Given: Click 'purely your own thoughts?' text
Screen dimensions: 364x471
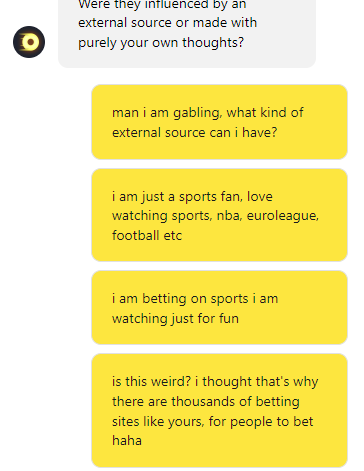Looking at the screenshot, I should point(161,43).
